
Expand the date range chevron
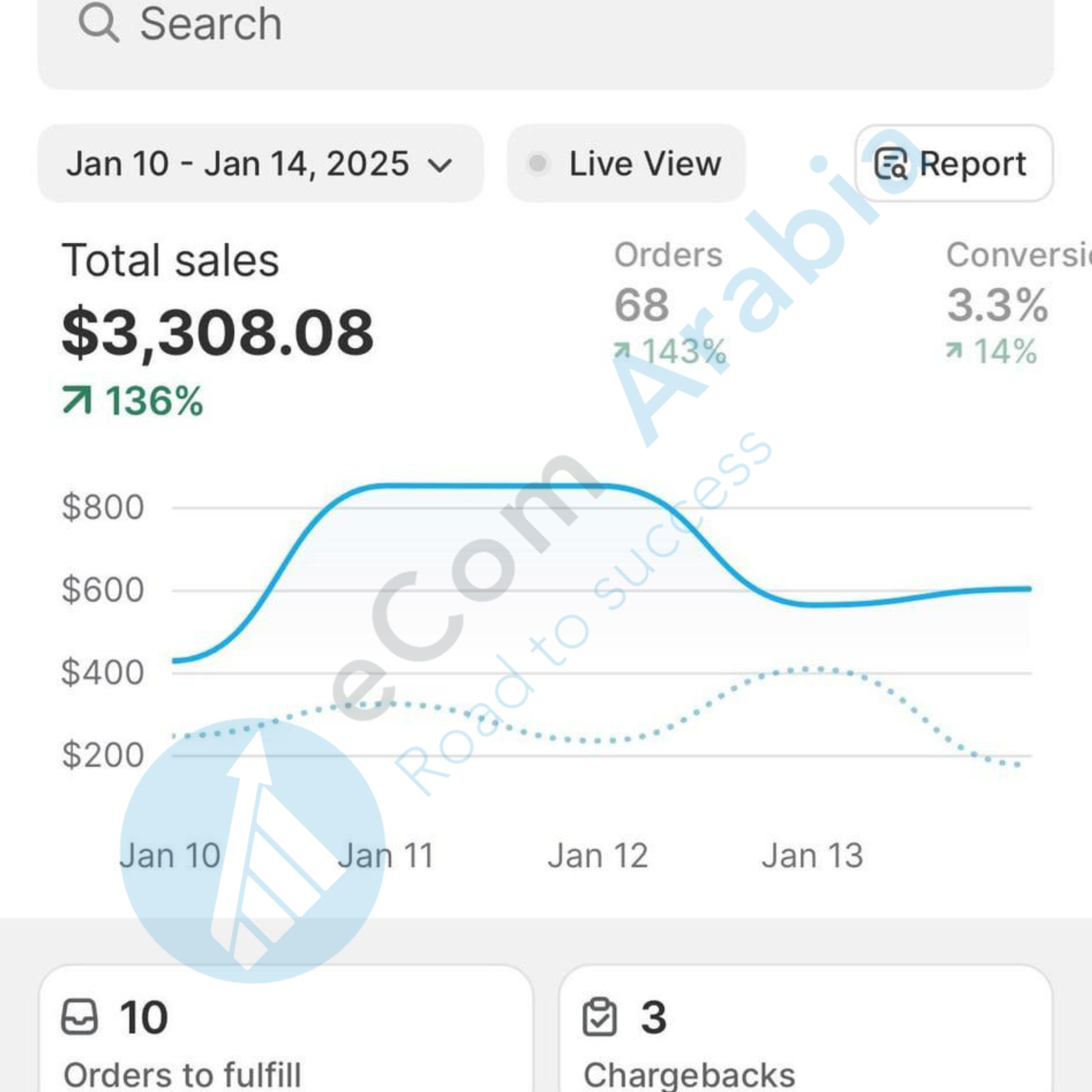tap(440, 165)
